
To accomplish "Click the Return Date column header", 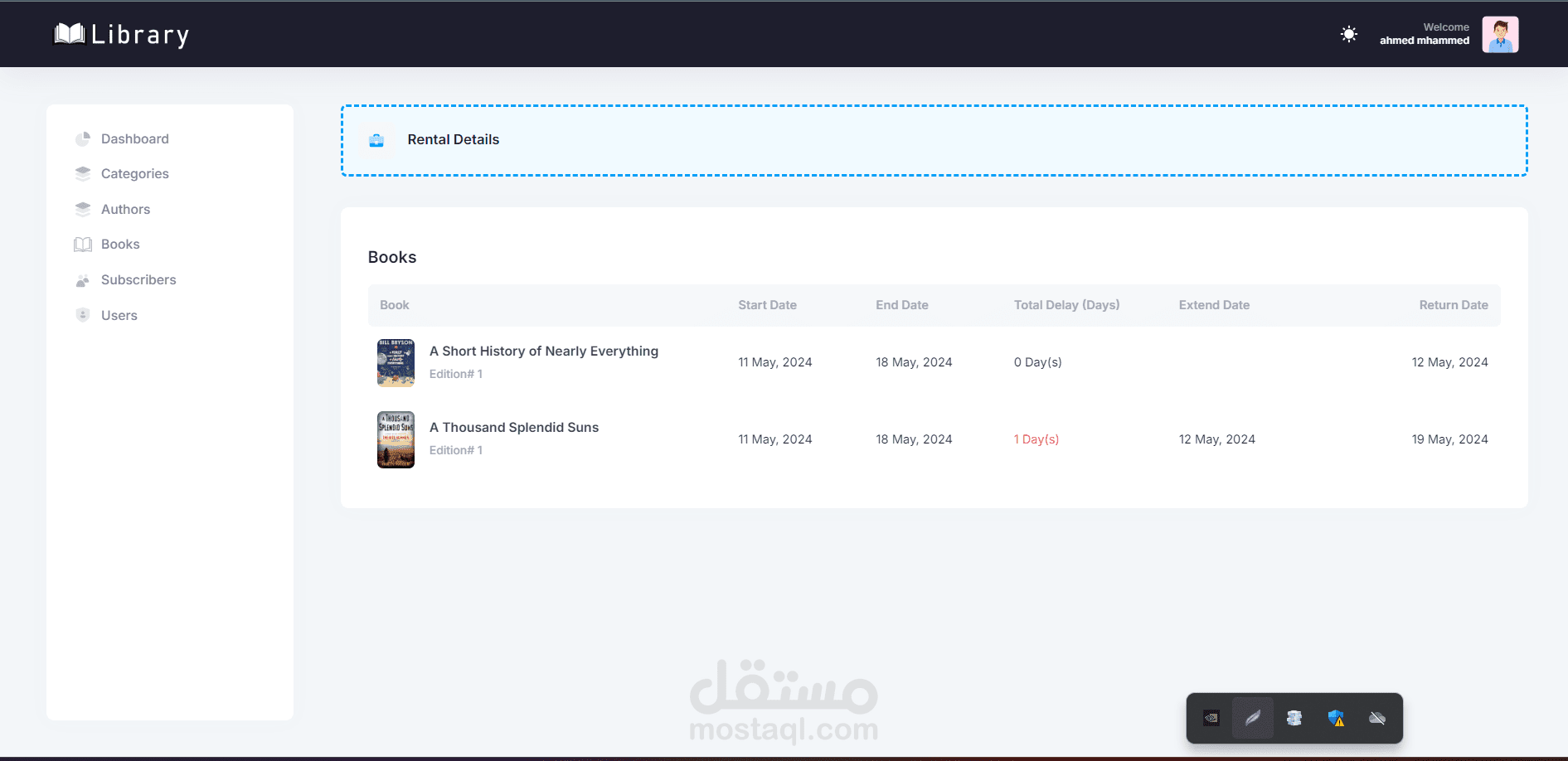I will 1453,305.
